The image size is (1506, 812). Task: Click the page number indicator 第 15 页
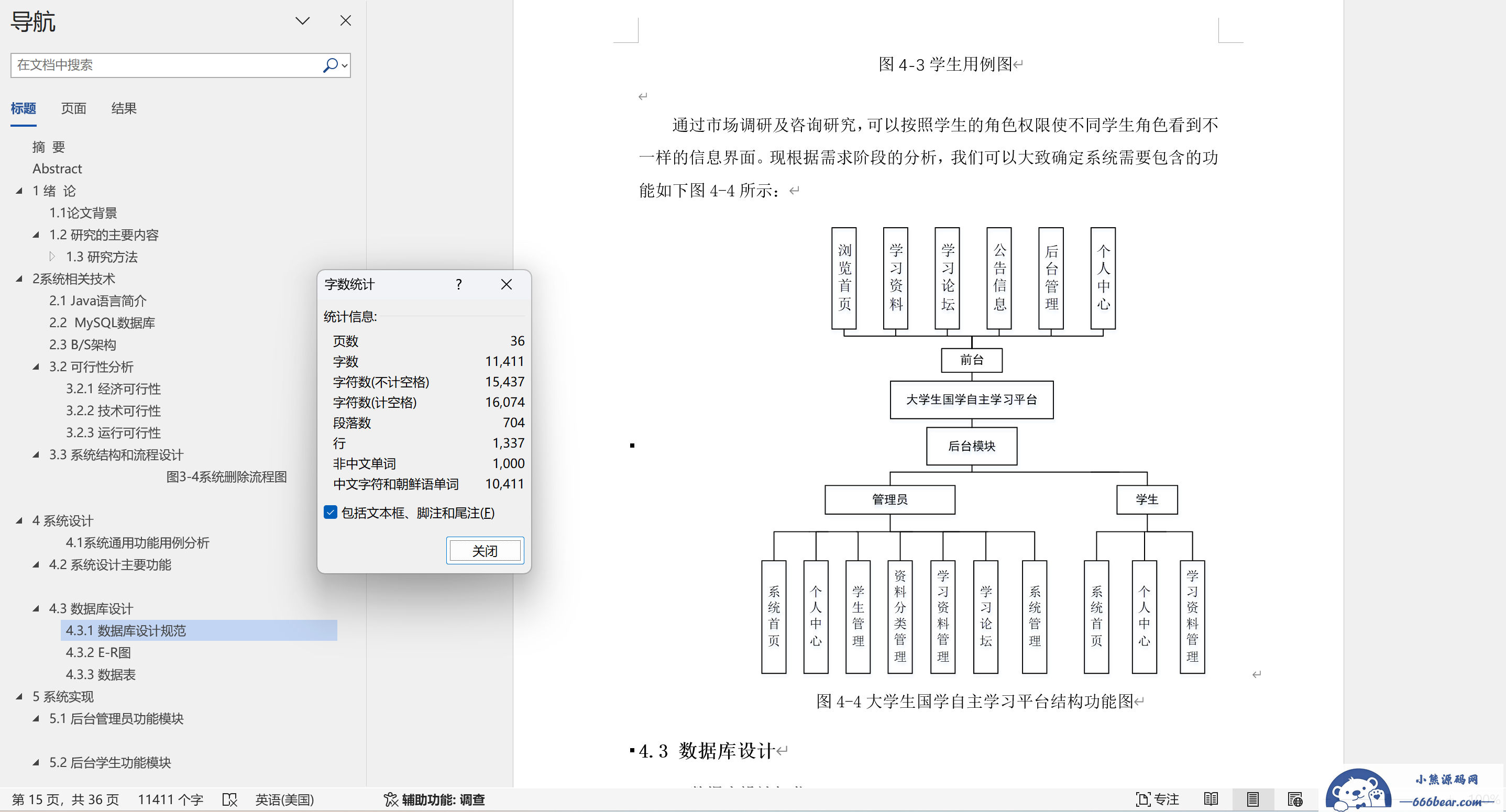point(65,800)
